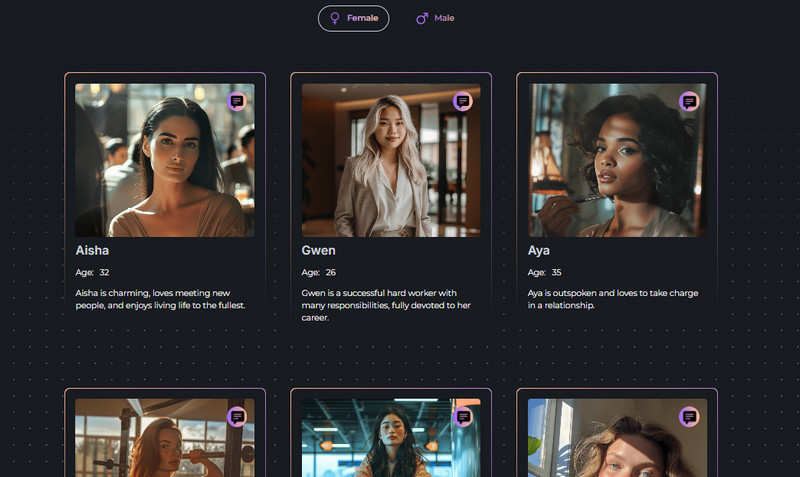This screenshot has width=800, height=477.
Task: Click the female gender symbol icon
Action: 335,18
